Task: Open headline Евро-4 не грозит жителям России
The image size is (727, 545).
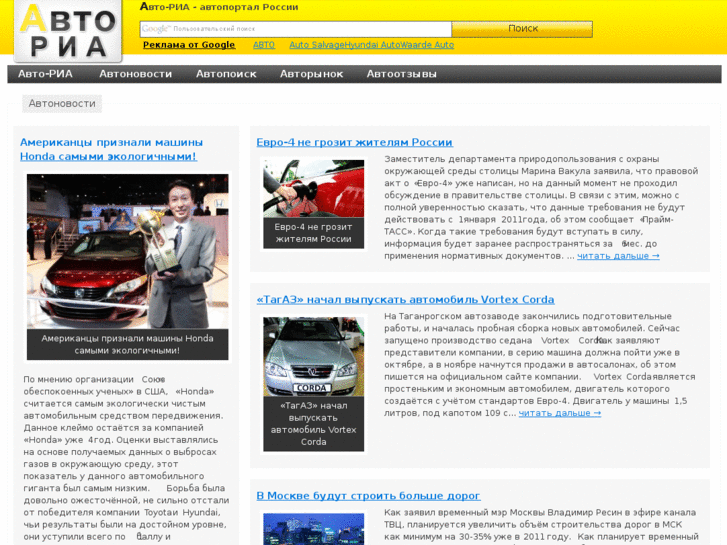Action: click(x=355, y=142)
